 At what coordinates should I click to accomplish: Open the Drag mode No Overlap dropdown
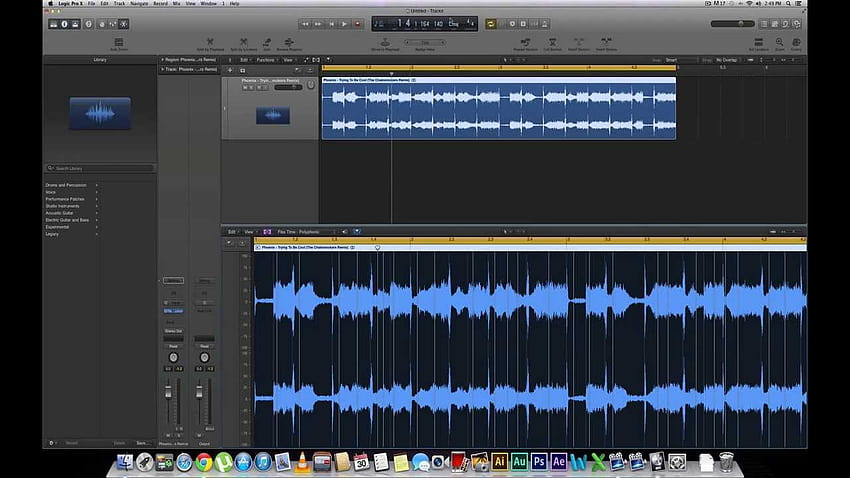729,60
